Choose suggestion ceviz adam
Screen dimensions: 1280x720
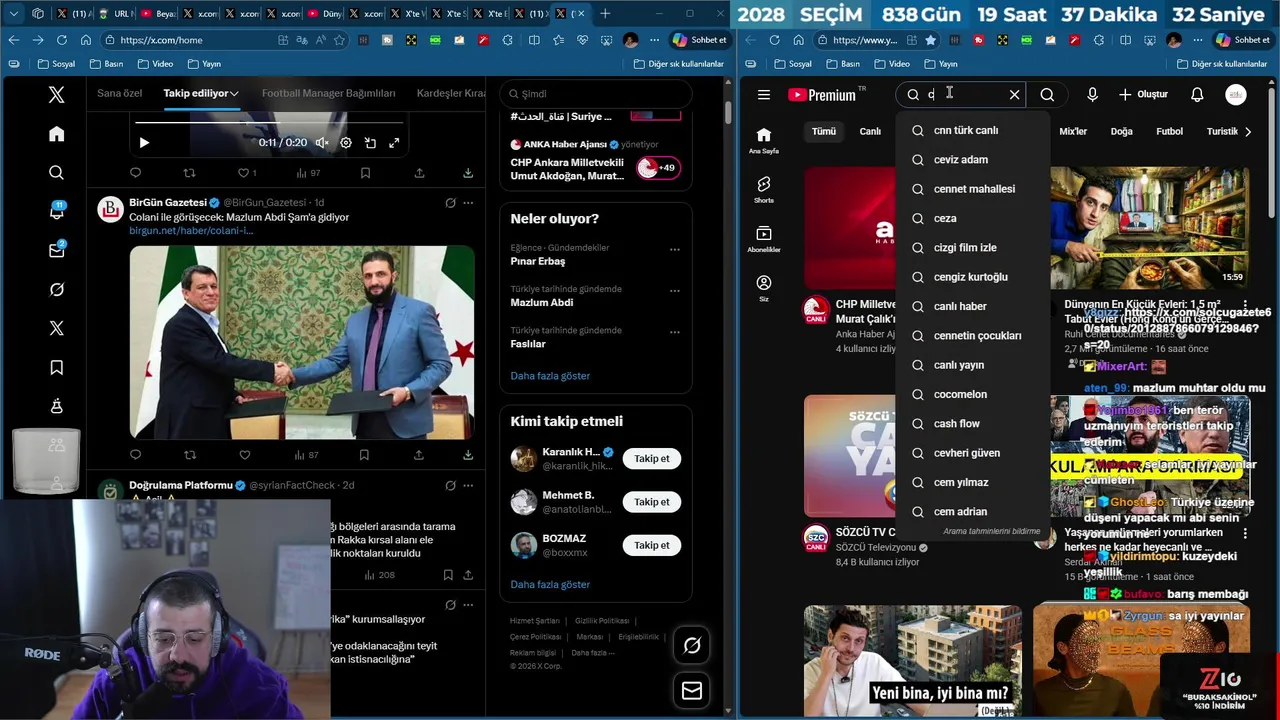point(973,159)
